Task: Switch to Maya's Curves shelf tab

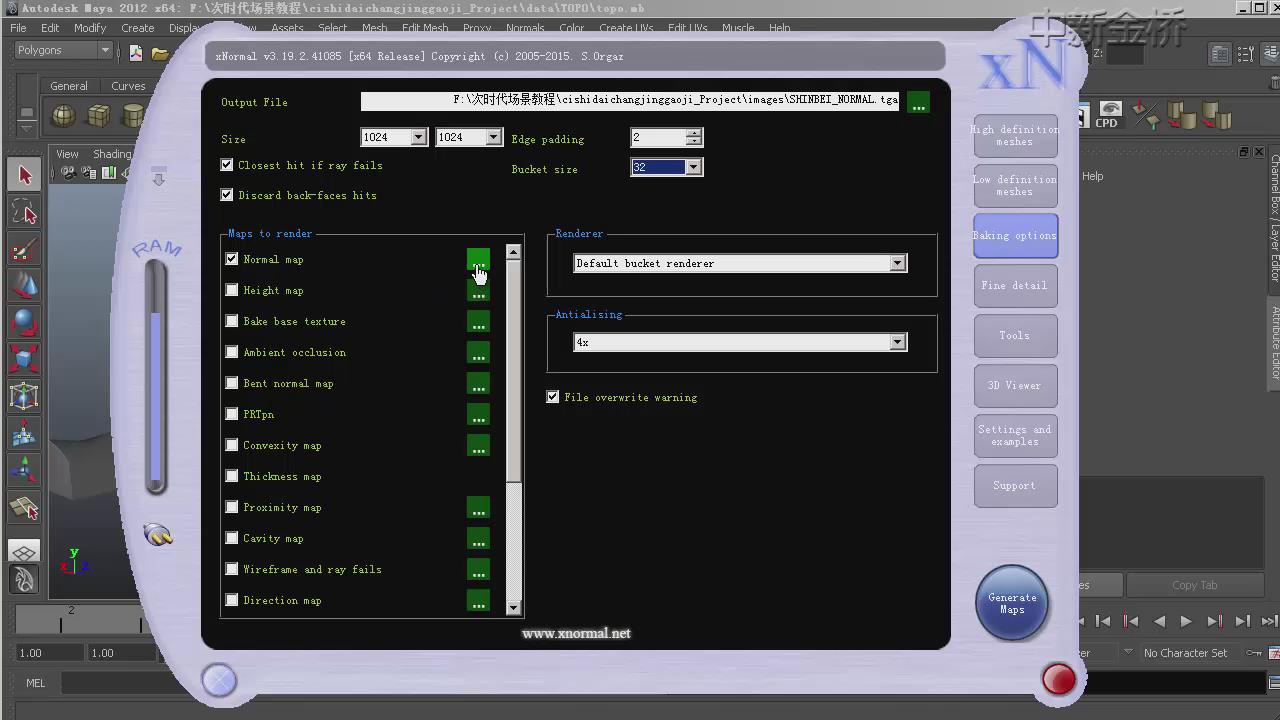Action: [128, 86]
